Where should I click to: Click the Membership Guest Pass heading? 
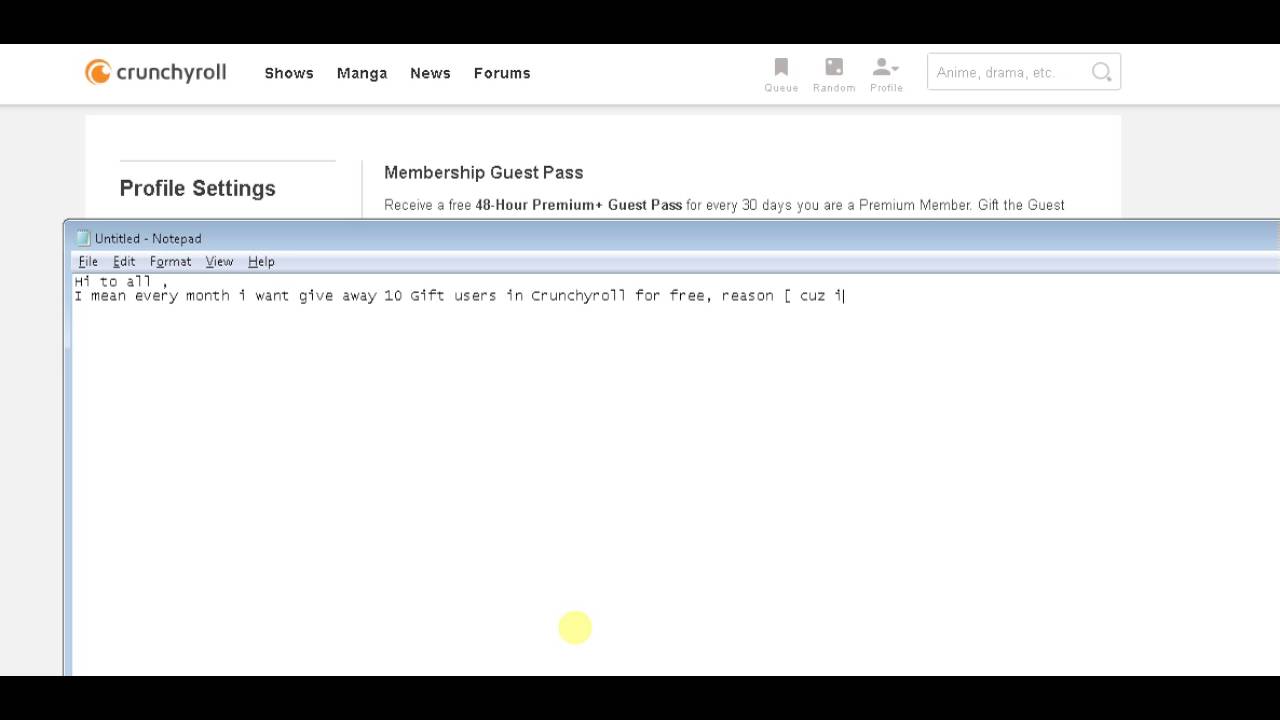(484, 173)
